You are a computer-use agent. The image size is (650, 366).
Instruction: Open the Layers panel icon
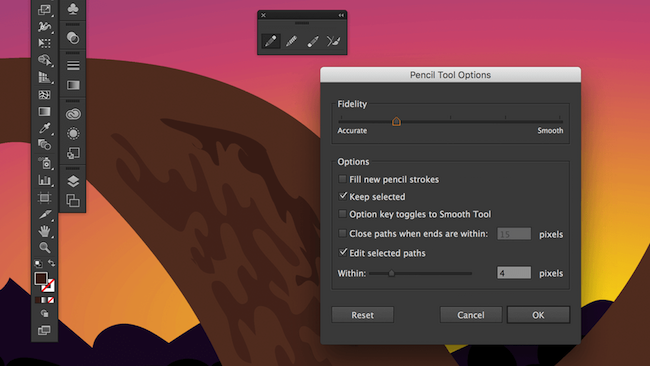pos(73,181)
